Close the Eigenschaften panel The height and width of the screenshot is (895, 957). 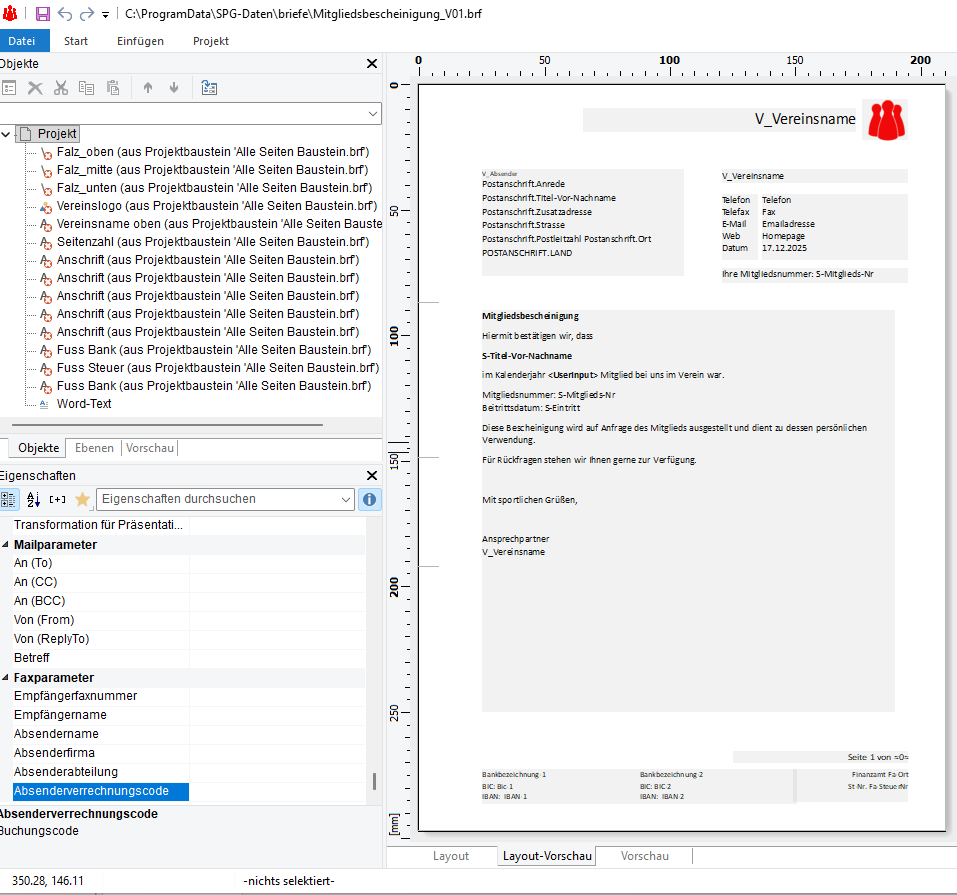pos(372,476)
